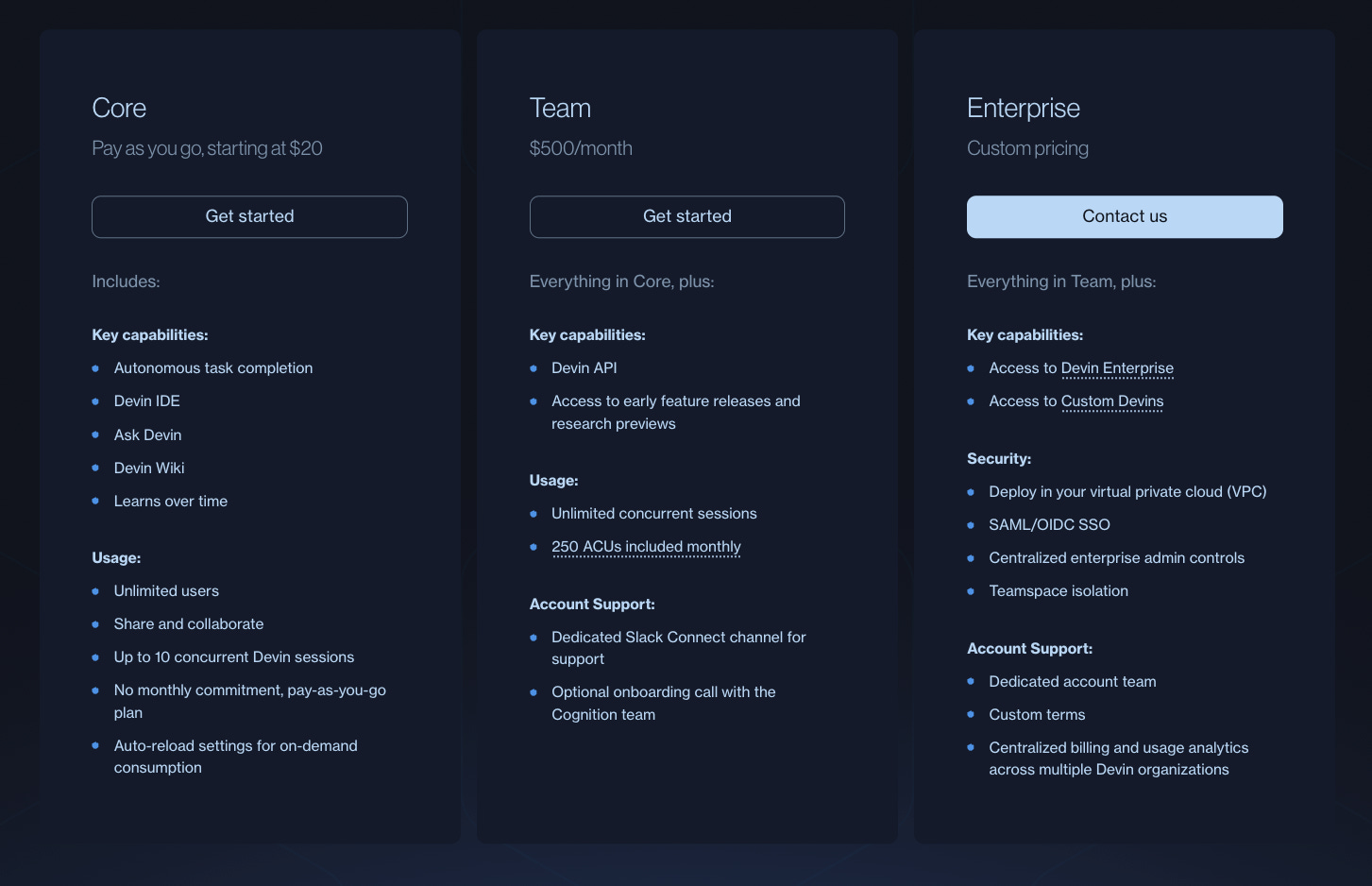This screenshot has height=886, width=1372.
Task: Click the $500/month price text
Action: coord(581,148)
